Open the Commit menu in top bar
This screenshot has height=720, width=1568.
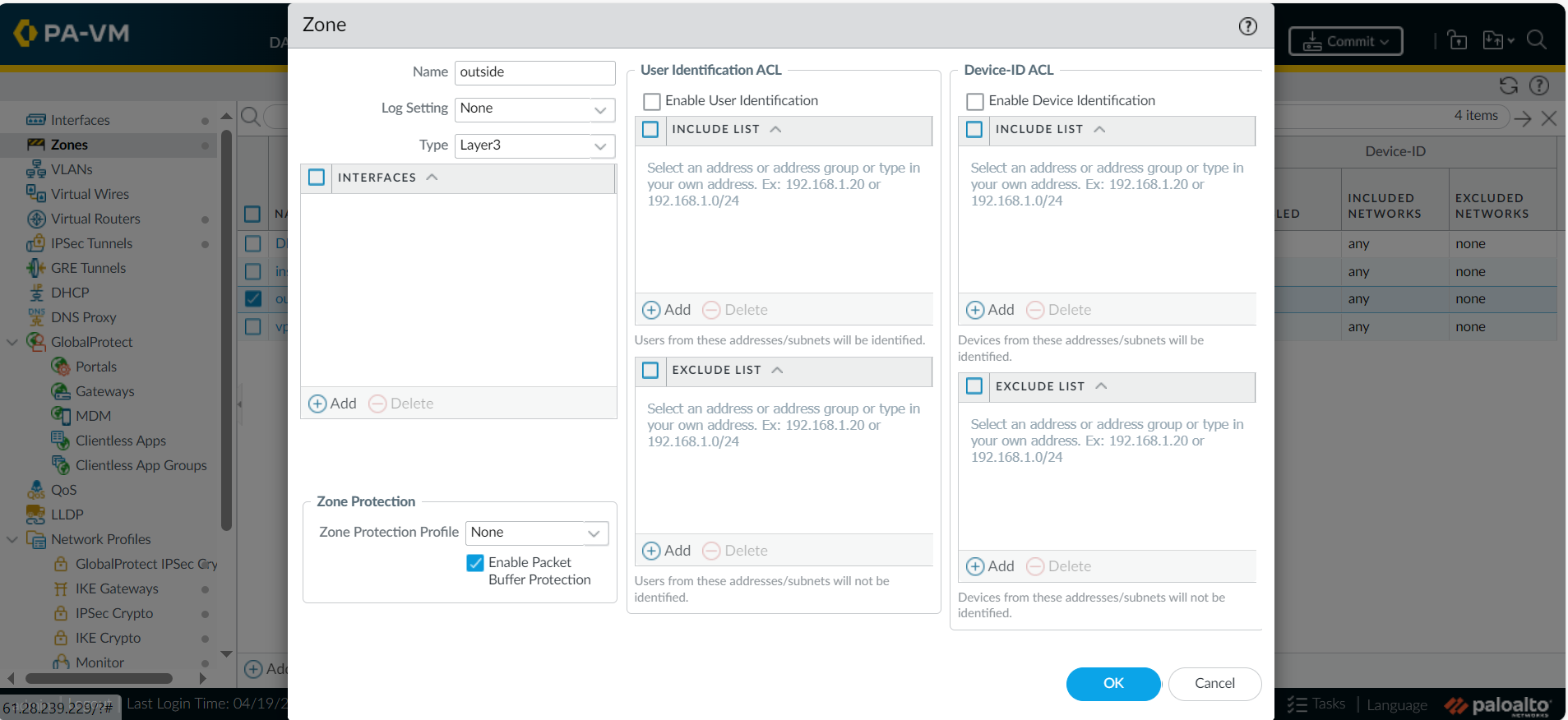1345,41
